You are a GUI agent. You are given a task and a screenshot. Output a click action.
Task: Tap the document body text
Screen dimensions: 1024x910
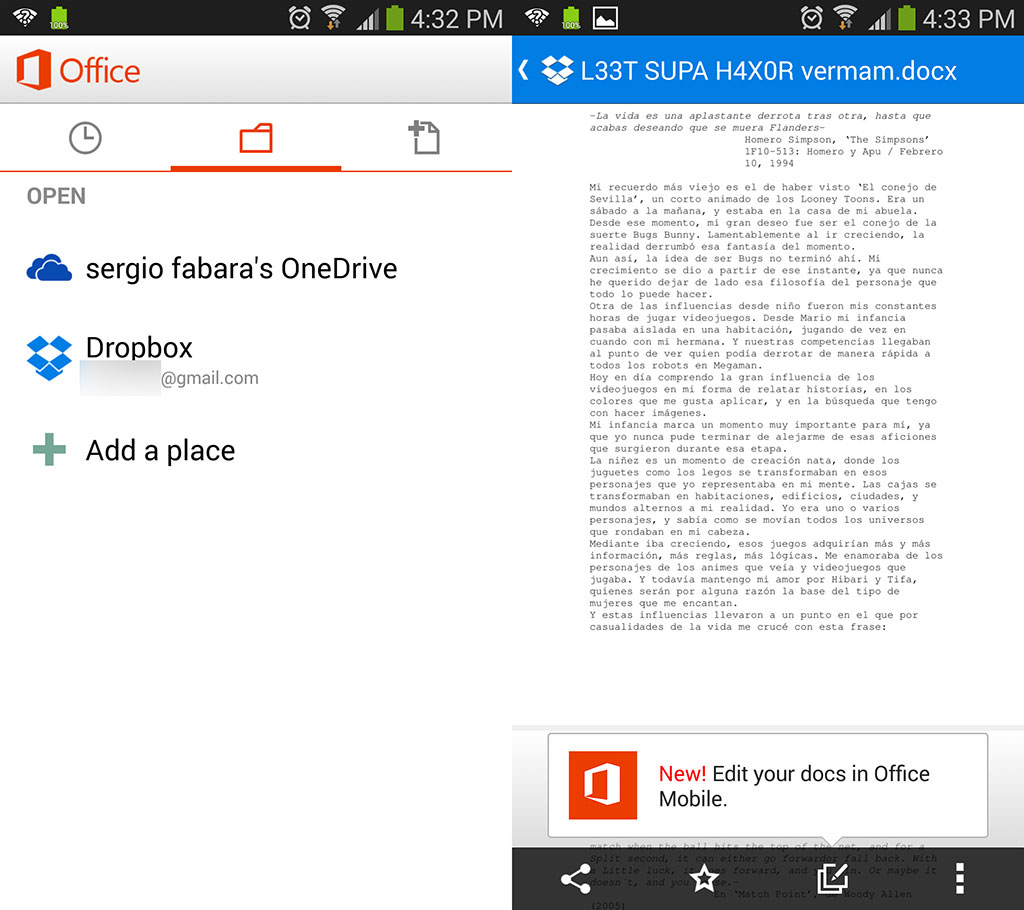(x=766, y=371)
